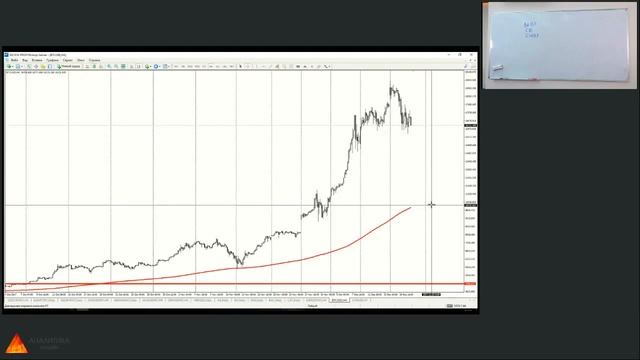This screenshot has height=360, width=640.
Task: Select the W1 timeframe button
Action: click(x=224, y=66)
